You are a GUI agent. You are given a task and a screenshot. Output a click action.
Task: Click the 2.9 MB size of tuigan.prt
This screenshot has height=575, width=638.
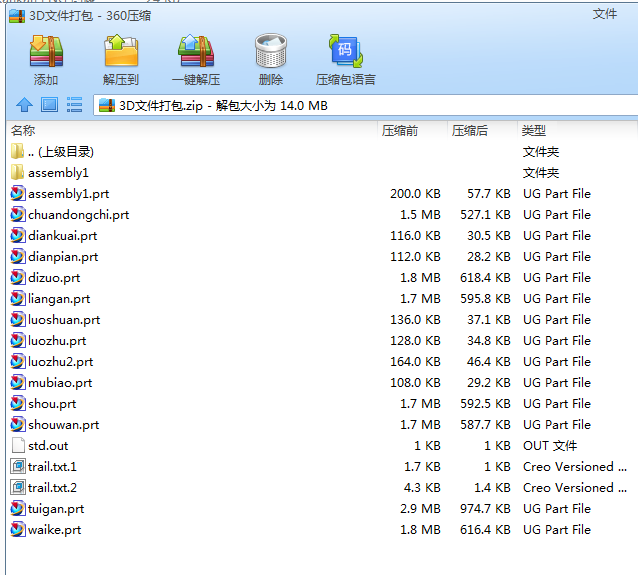pos(420,509)
